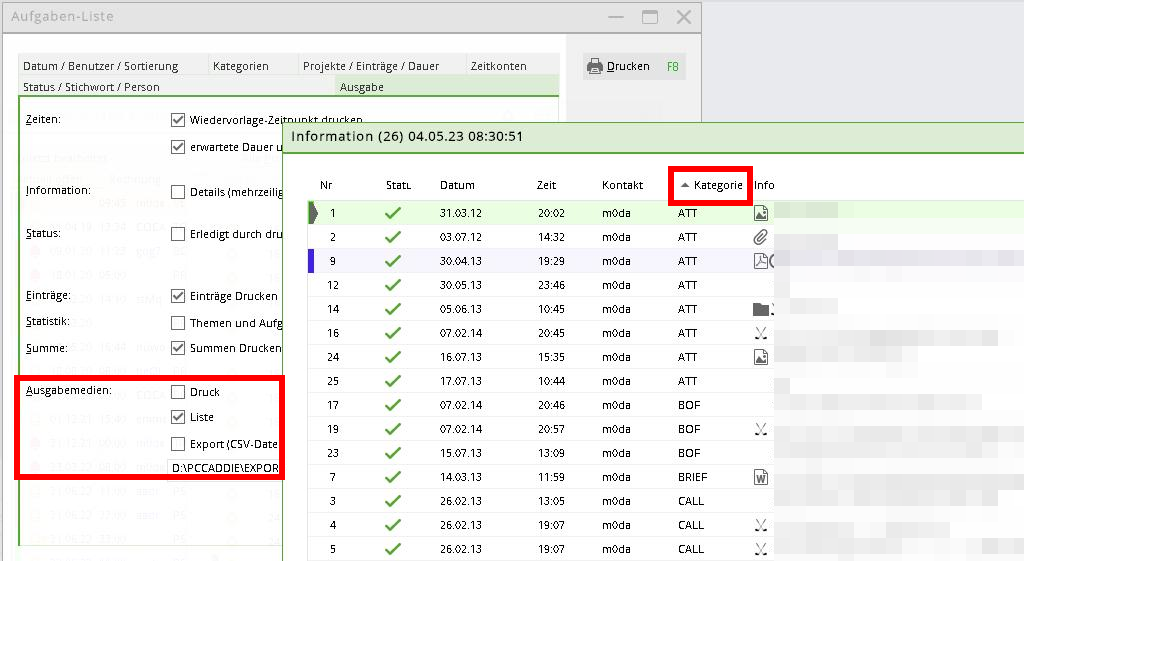
Task: Open the folder icon in row 14
Action: click(760, 309)
